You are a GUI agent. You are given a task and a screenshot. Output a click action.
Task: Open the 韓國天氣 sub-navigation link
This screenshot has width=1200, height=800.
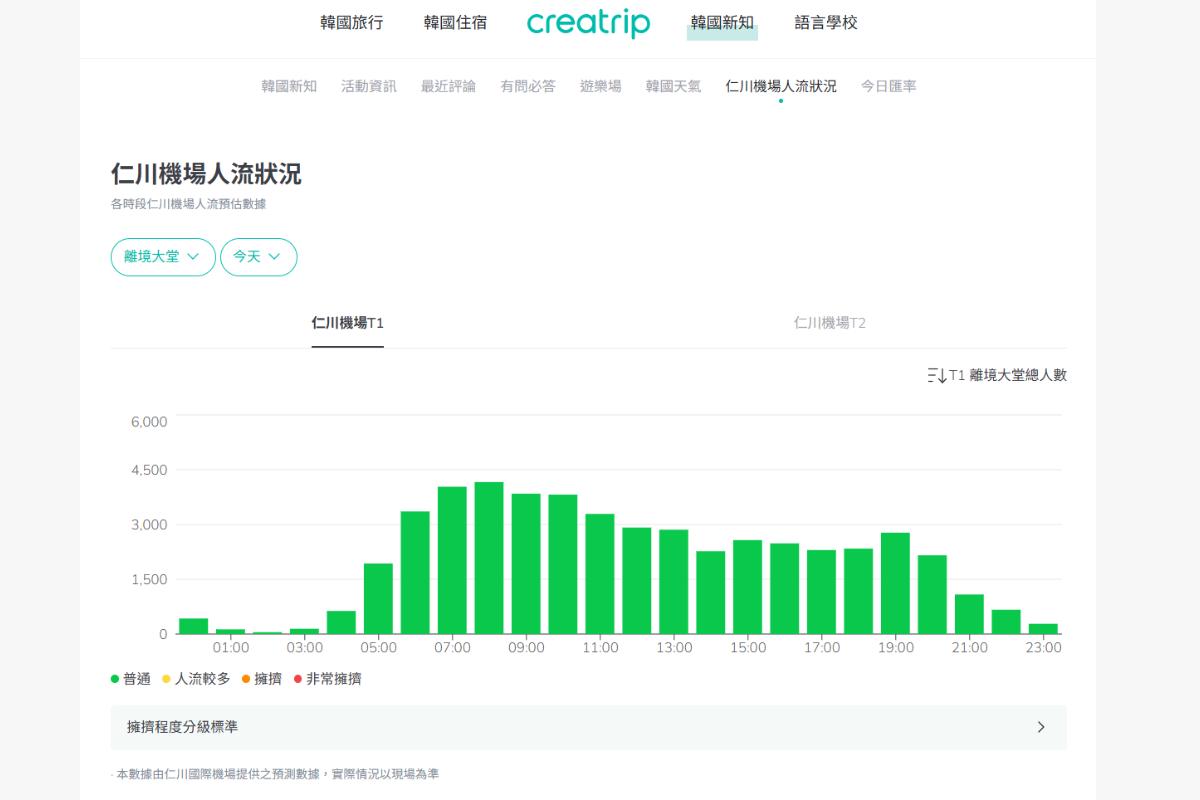[x=673, y=86]
